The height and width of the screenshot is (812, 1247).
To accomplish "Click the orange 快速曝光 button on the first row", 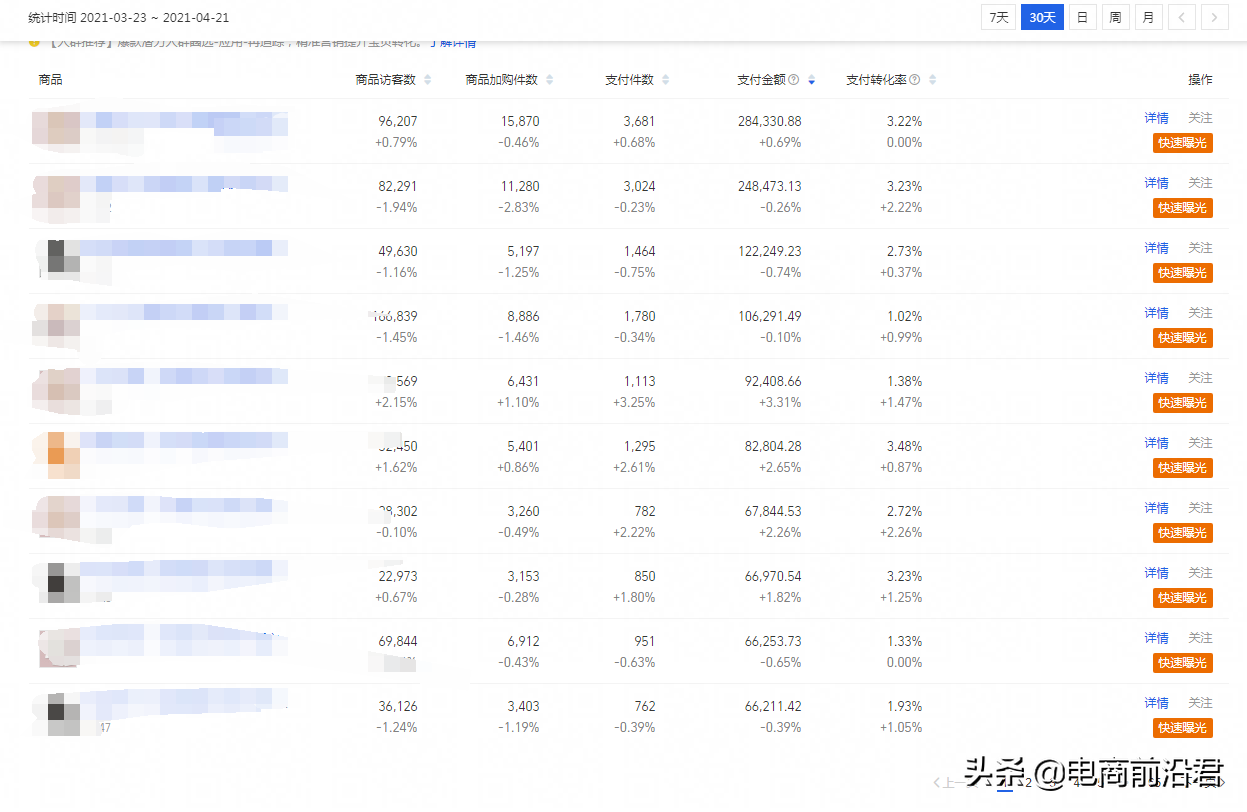I will (1182, 142).
